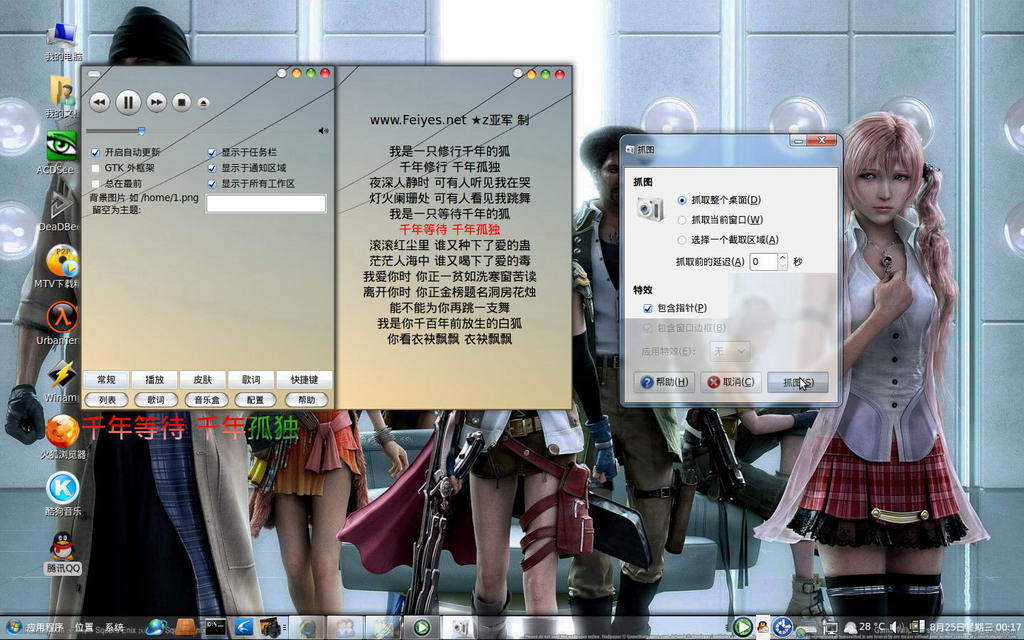Stop playback with the square stop button
Viewport: 1024px width, 640px height.
coord(182,102)
